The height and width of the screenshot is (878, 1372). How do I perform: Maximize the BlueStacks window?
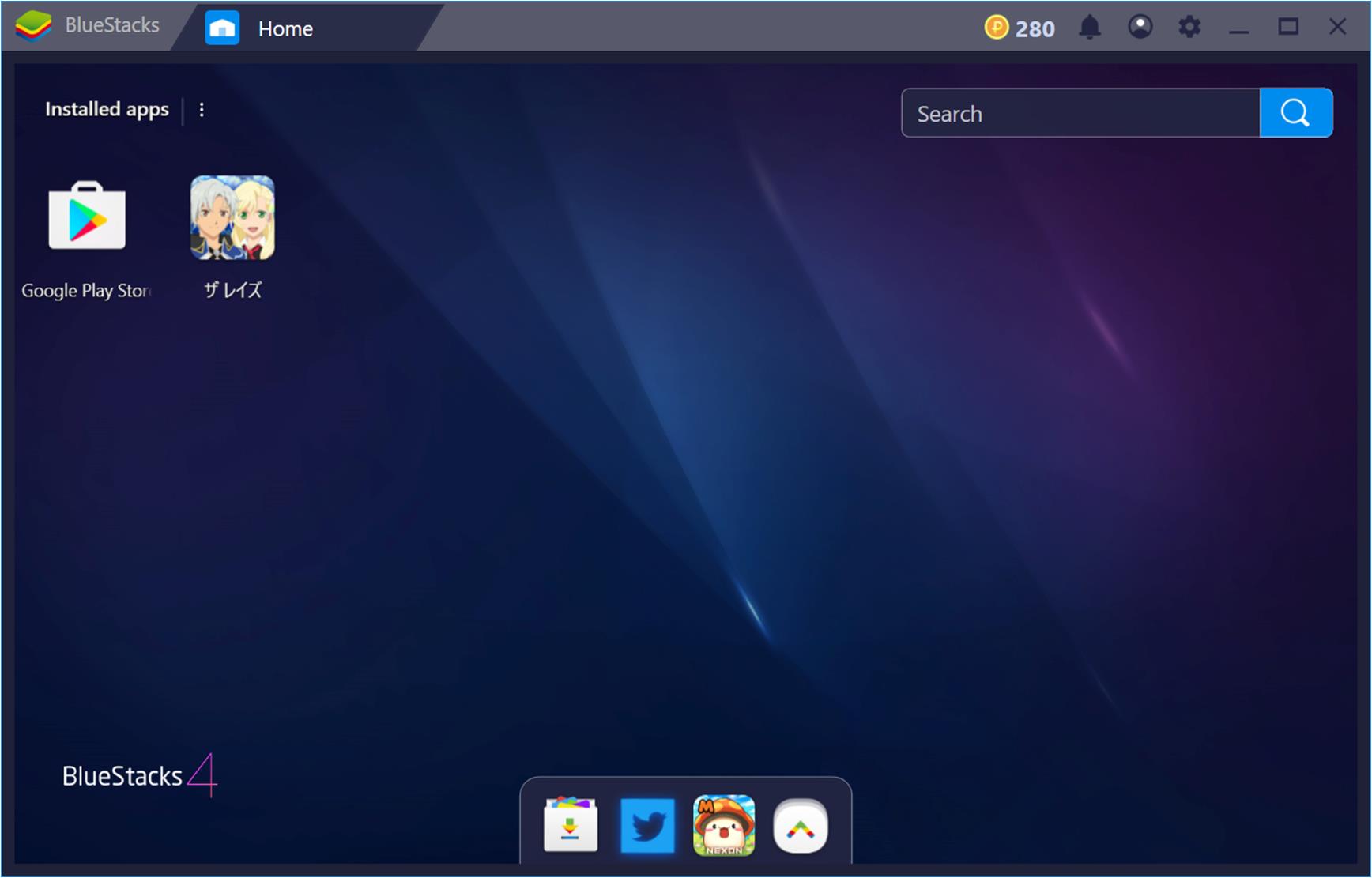tap(1288, 27)
